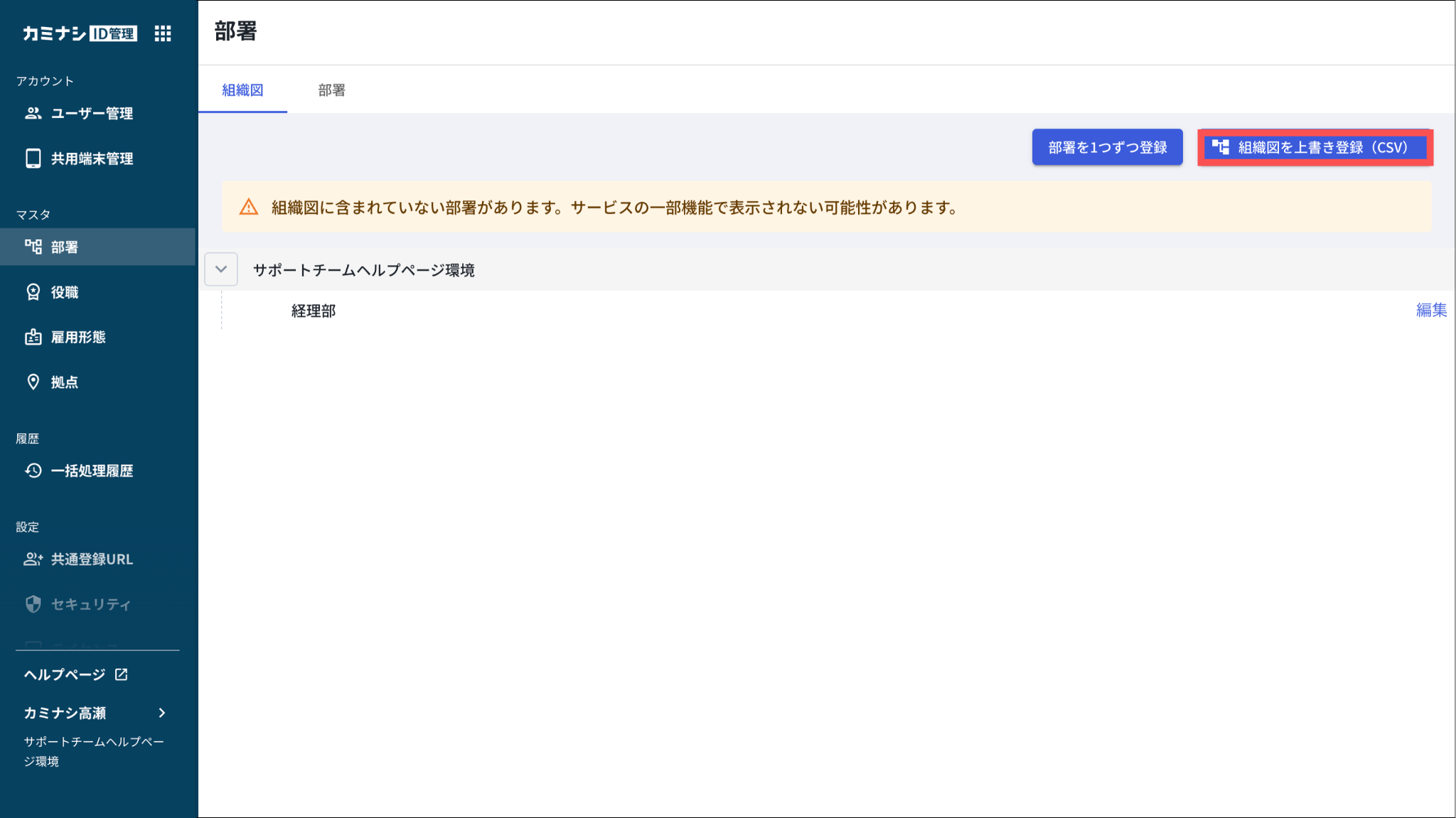This screenshot has height=818, width=1456.
Task: Click external link icon beside ヘルプページ
Action: (x=122, y=674)
